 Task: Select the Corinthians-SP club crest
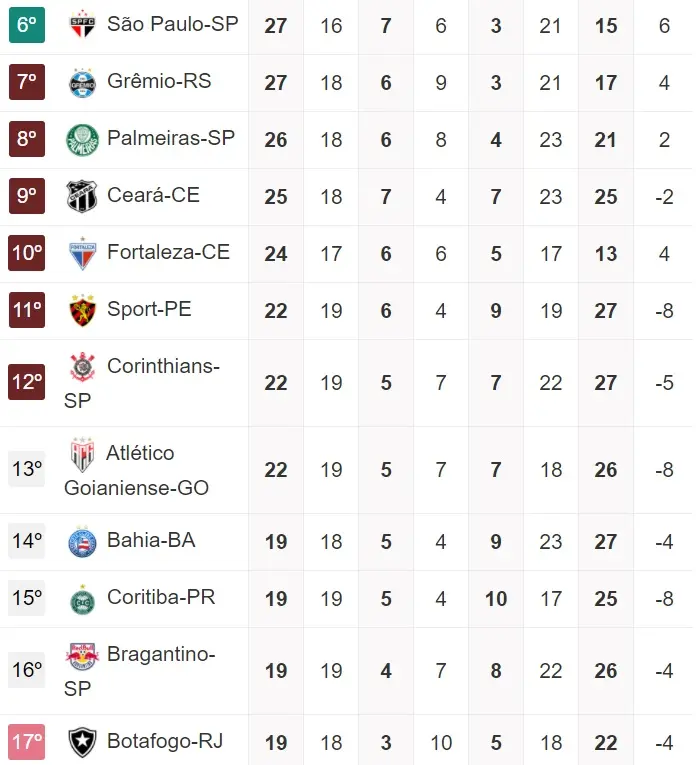[81, 367]
